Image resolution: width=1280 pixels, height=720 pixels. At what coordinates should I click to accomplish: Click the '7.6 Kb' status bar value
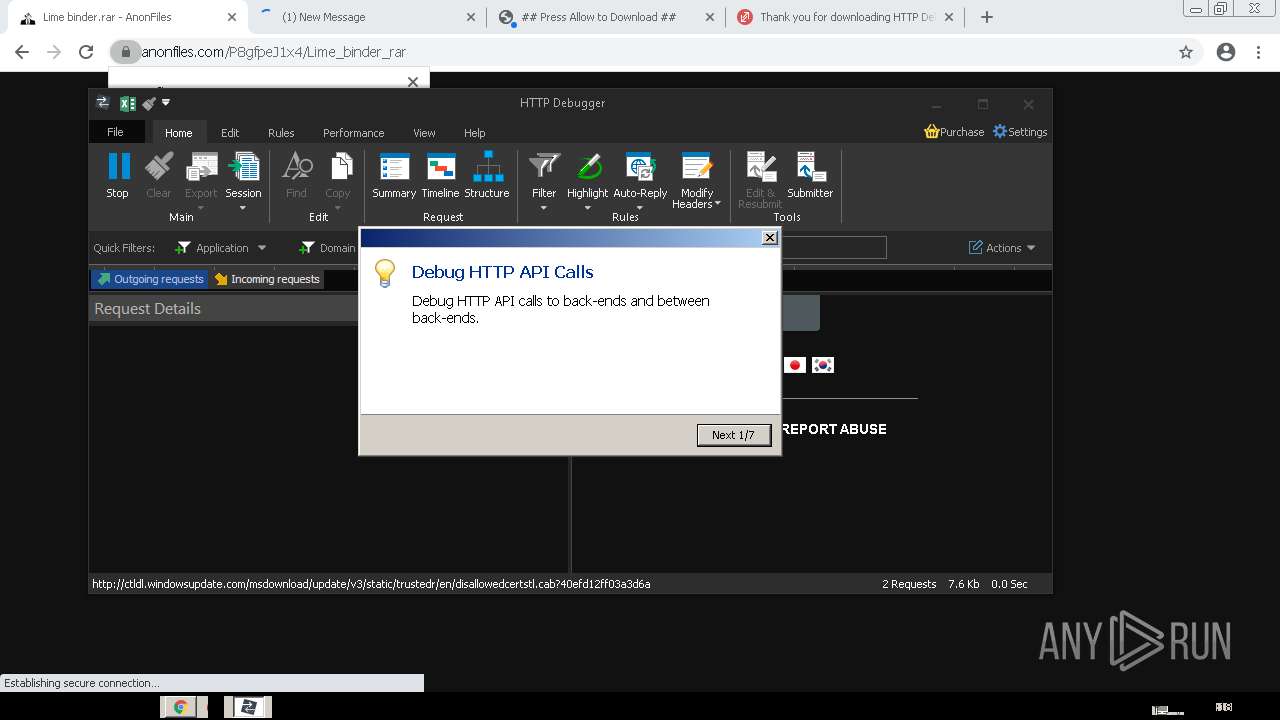tap(964, 584)
